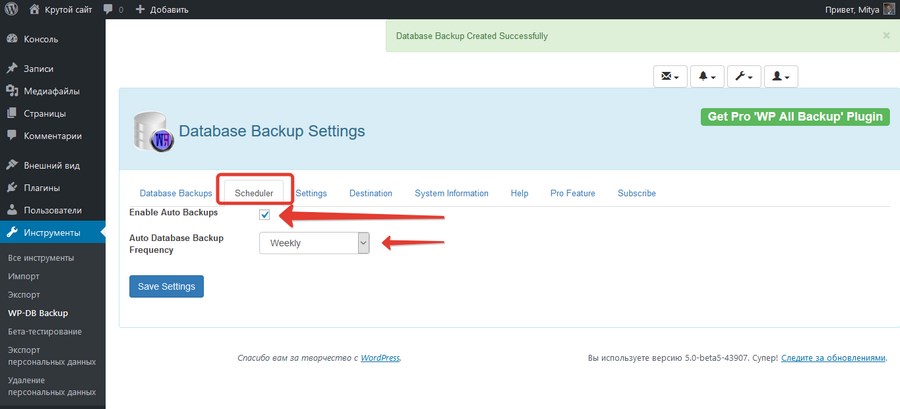Open the user account dropdown button
The image size is (900, 409).
click(781, 77)
